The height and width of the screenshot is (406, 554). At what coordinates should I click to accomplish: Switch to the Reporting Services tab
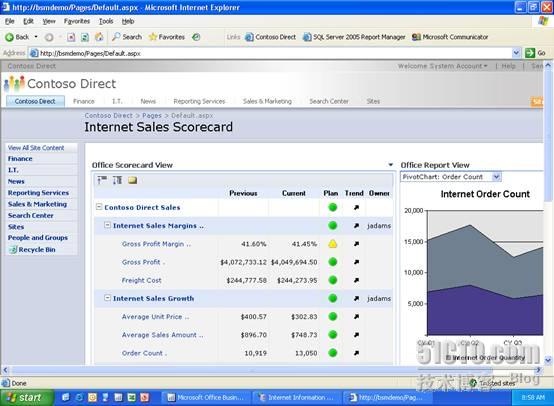[199, 101]
